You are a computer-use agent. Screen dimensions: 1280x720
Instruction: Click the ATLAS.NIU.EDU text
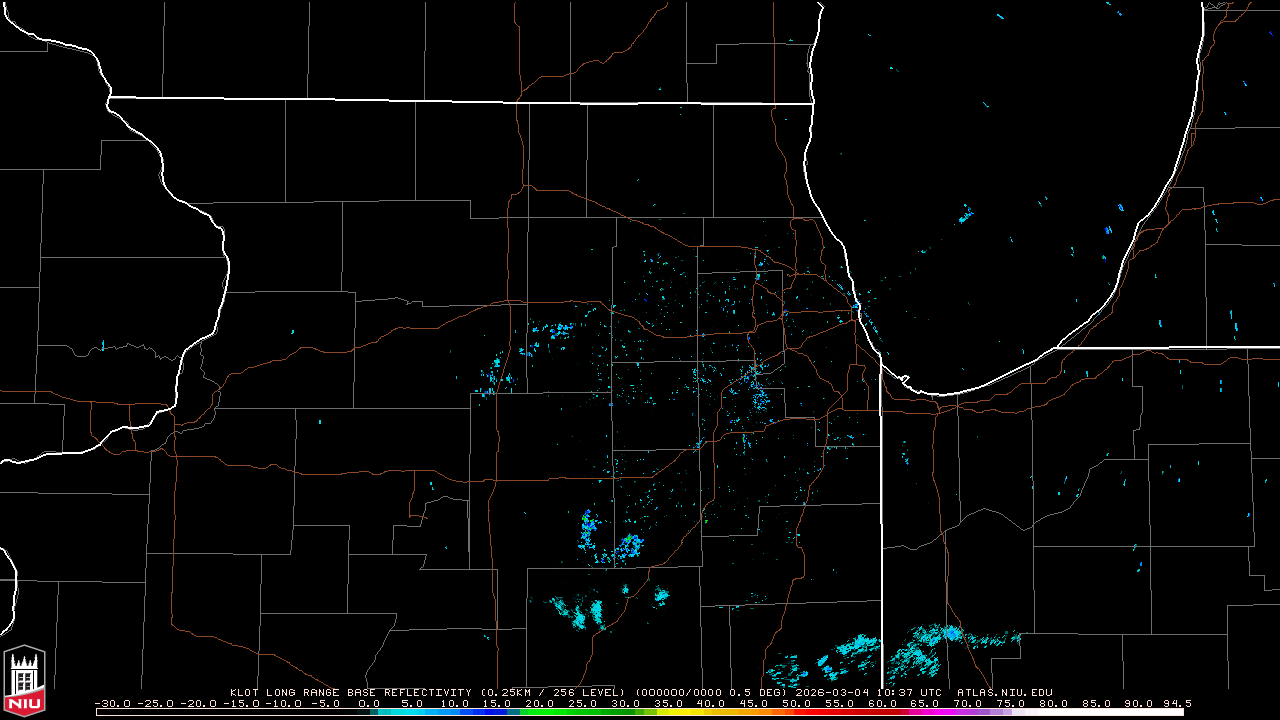click(x=1004, y=692)
